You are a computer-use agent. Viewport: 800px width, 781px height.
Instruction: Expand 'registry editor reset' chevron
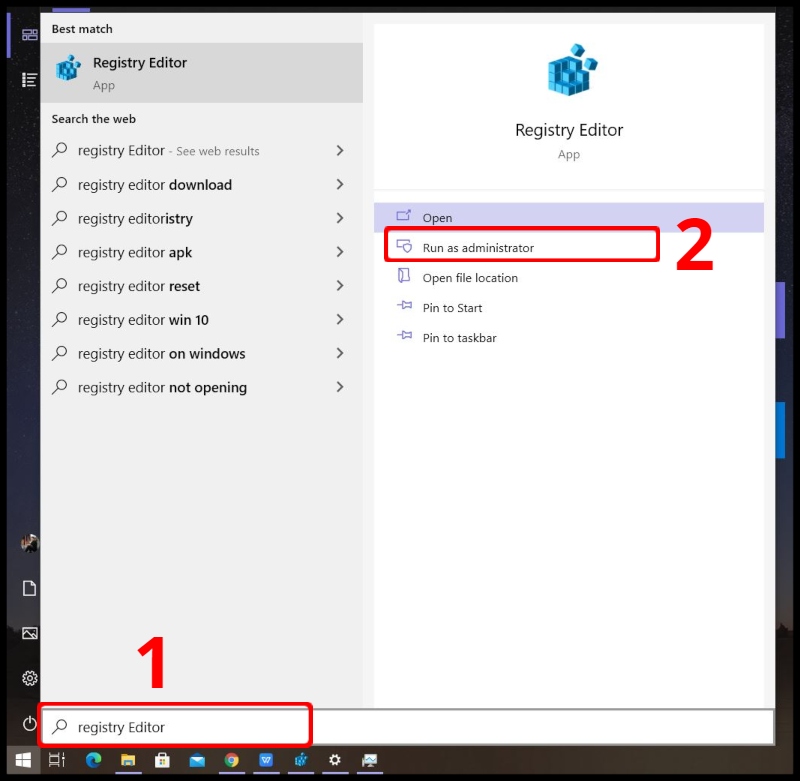340,286
